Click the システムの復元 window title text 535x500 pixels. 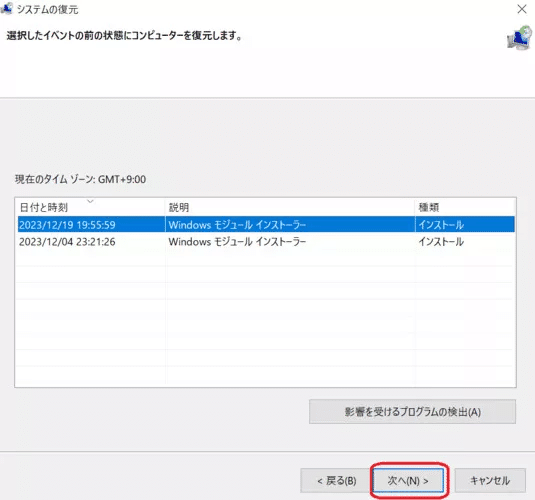48,9
